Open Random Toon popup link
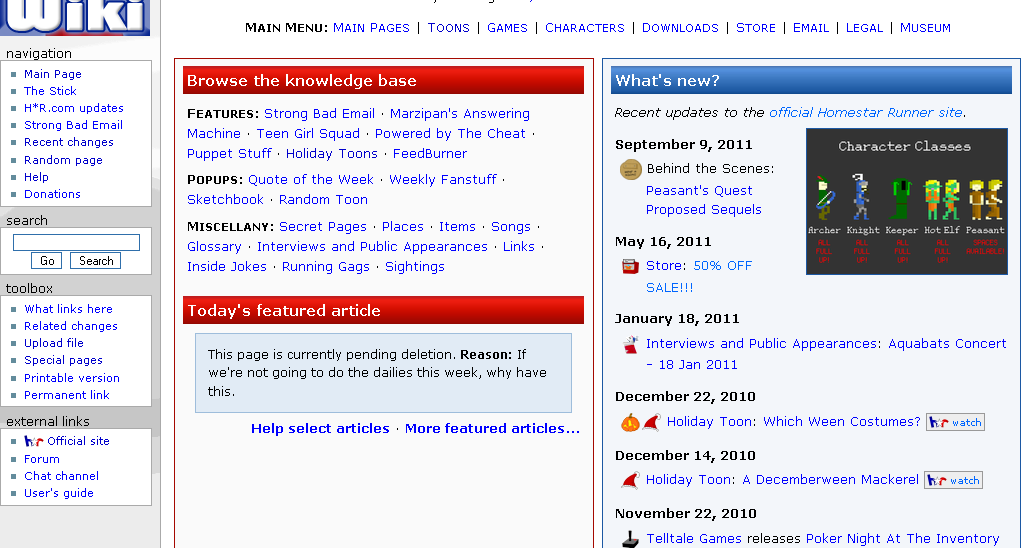Image resolution: width=1034 pixels, height=548 pixels. click(323, 199)
